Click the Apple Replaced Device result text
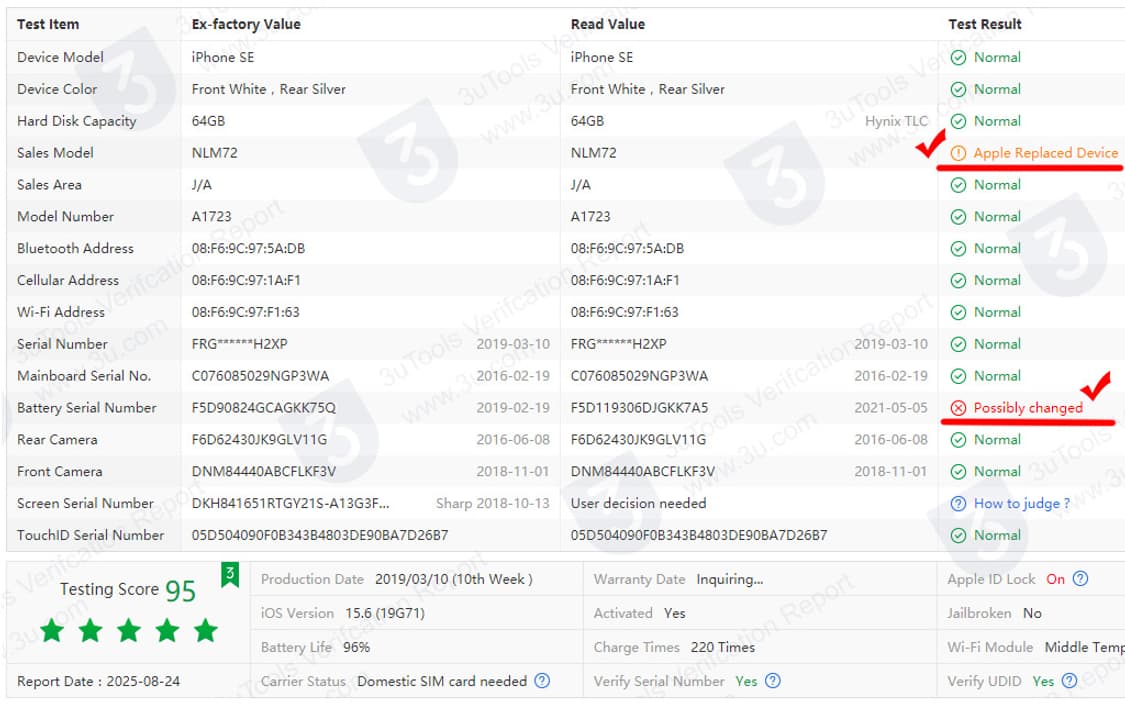Screen dimensions: 1125x708 [x=1045, y=153]
